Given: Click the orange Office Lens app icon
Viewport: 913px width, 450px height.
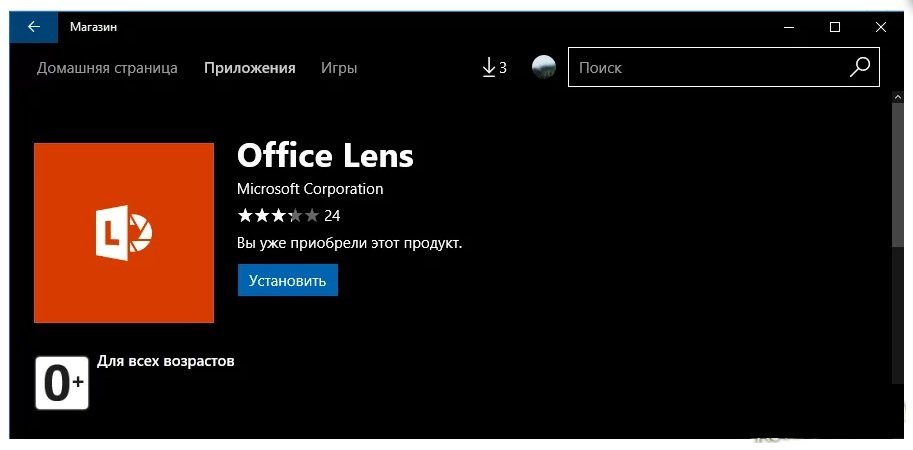Looking at the screenshot, I should (x=124, y=233).
